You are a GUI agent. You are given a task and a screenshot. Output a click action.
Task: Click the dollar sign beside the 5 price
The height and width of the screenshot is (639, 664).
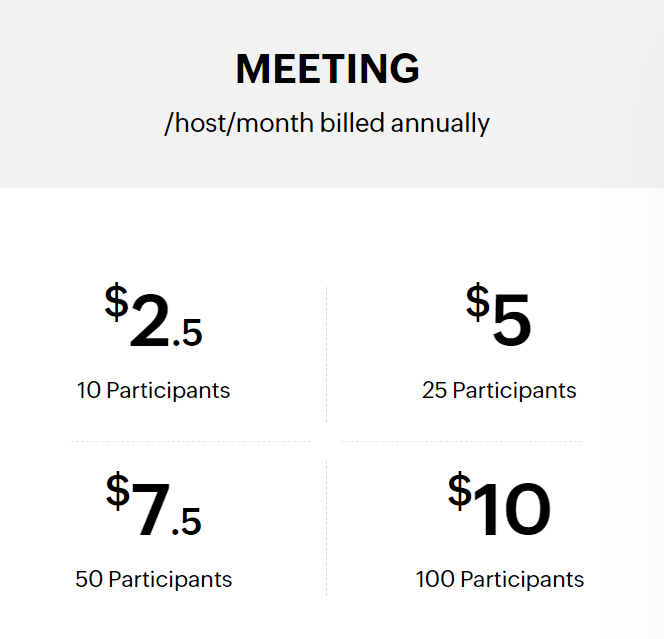(478, 302)
